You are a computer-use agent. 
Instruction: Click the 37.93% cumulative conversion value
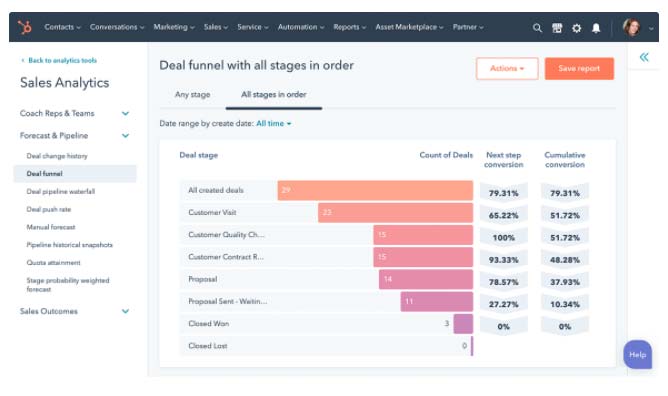point(565,282)
